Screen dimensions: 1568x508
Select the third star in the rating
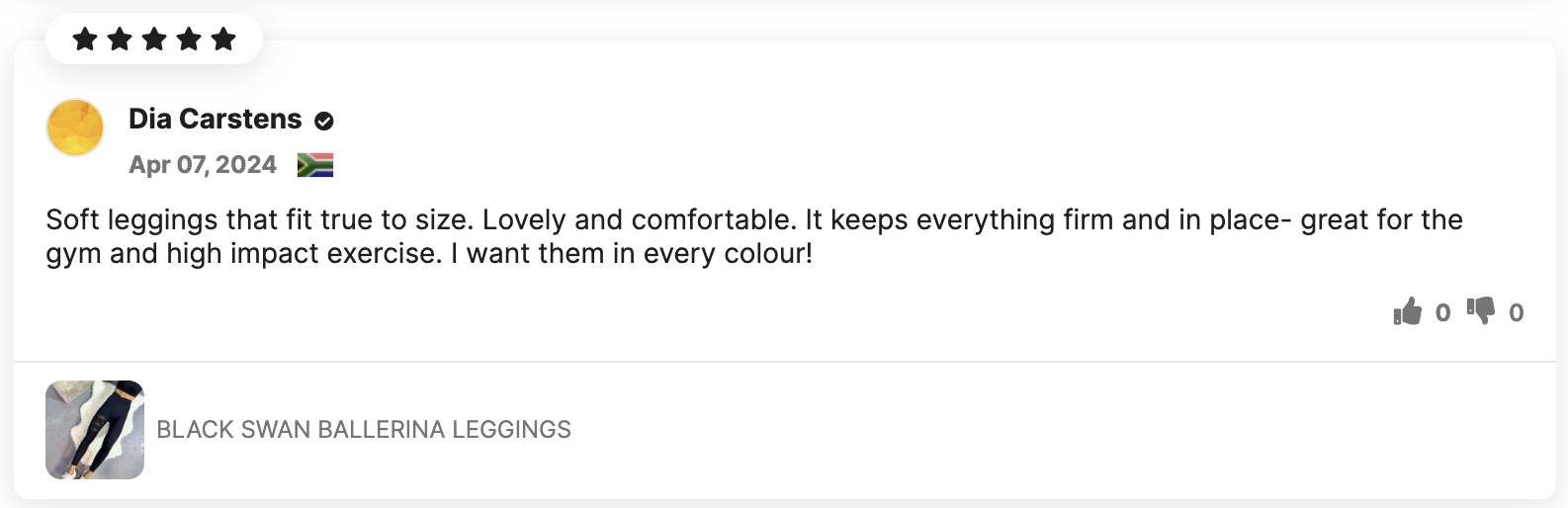click(154, 40)
